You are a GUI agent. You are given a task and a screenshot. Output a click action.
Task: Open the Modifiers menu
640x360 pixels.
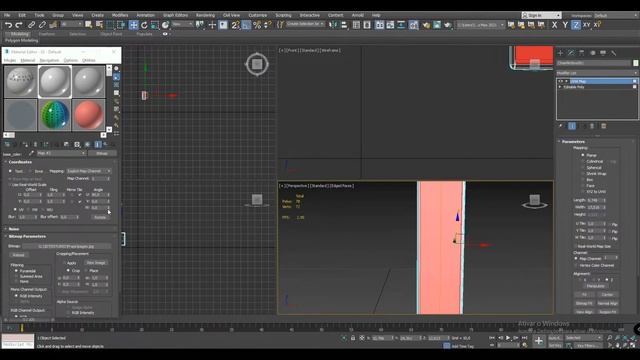[x=120, y=15]
